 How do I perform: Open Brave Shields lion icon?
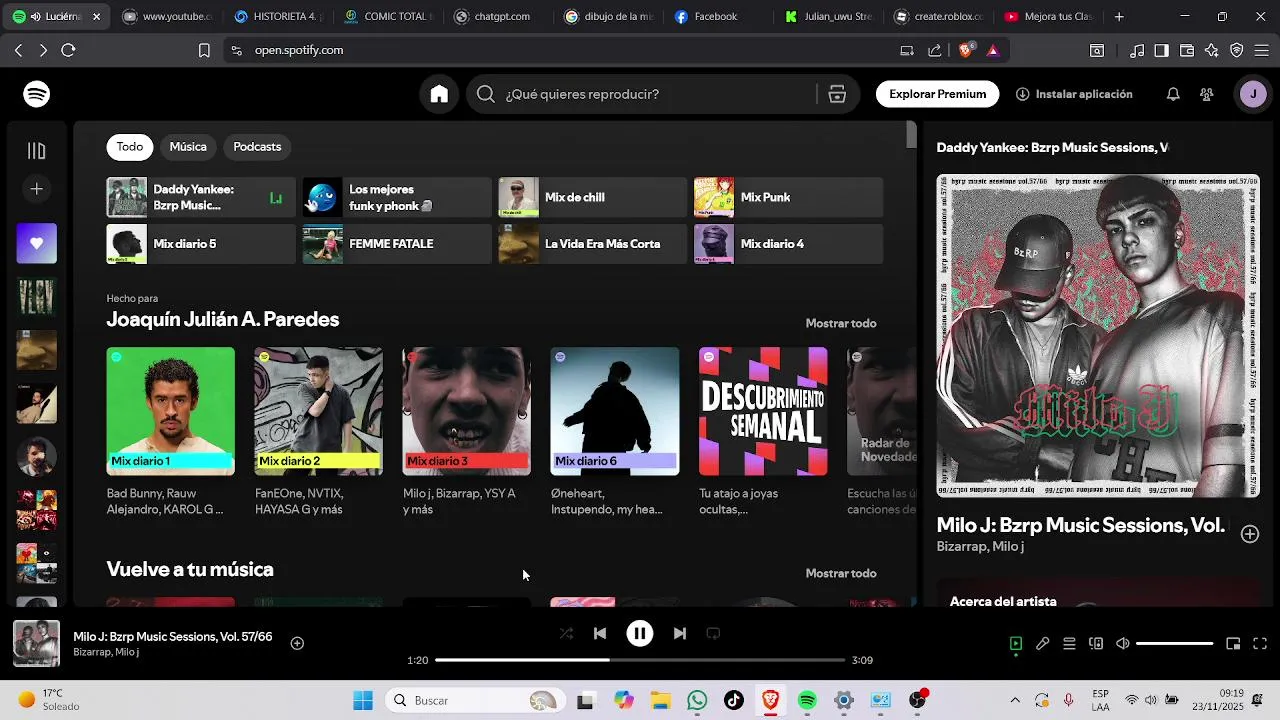[966, 50]
